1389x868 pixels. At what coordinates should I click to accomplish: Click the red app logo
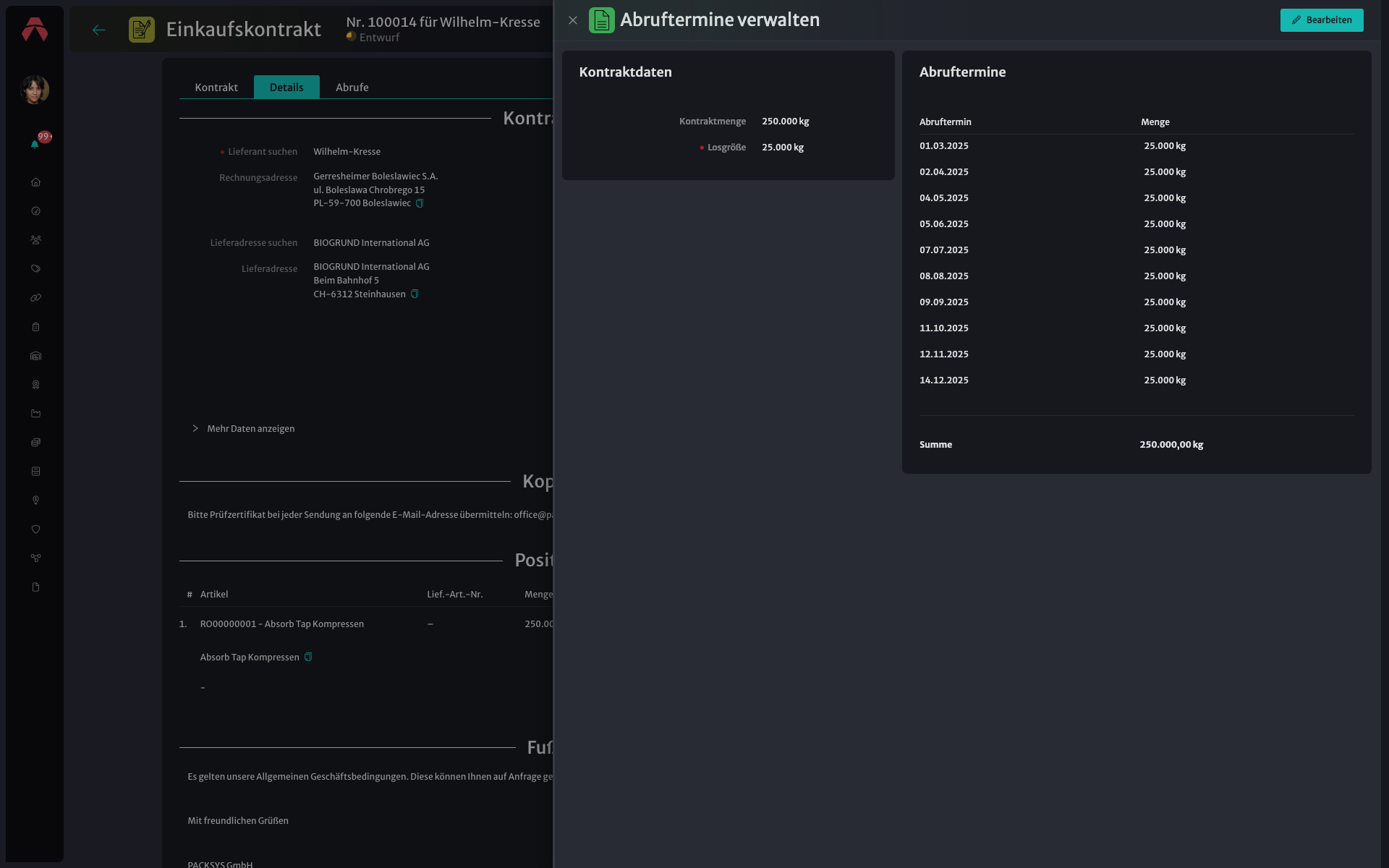click(35, 30)
